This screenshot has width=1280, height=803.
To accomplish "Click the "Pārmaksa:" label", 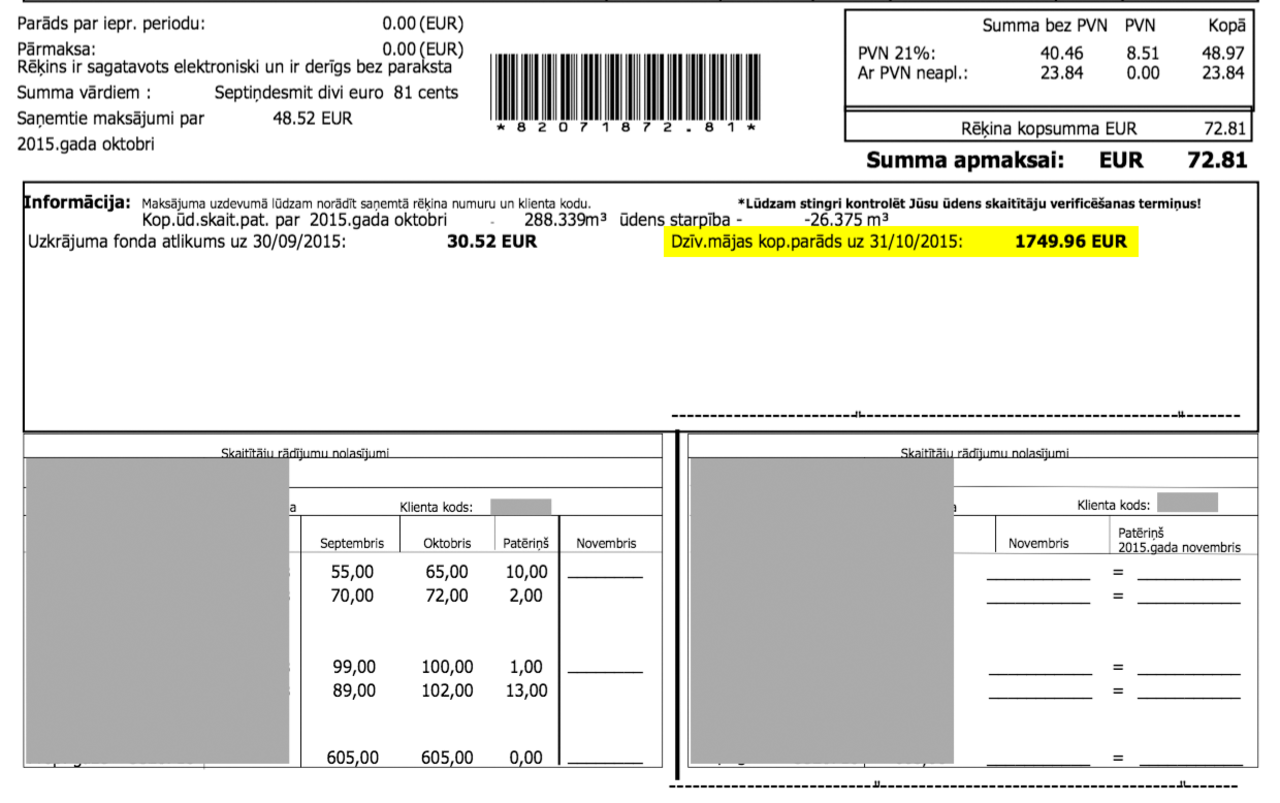I will coord(57,48).
